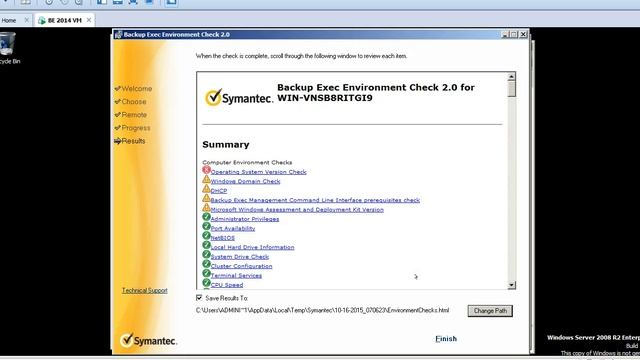Click the report vertical scrollbar thumb
Viewport: 640px width, 360px height.
(511, 89)
